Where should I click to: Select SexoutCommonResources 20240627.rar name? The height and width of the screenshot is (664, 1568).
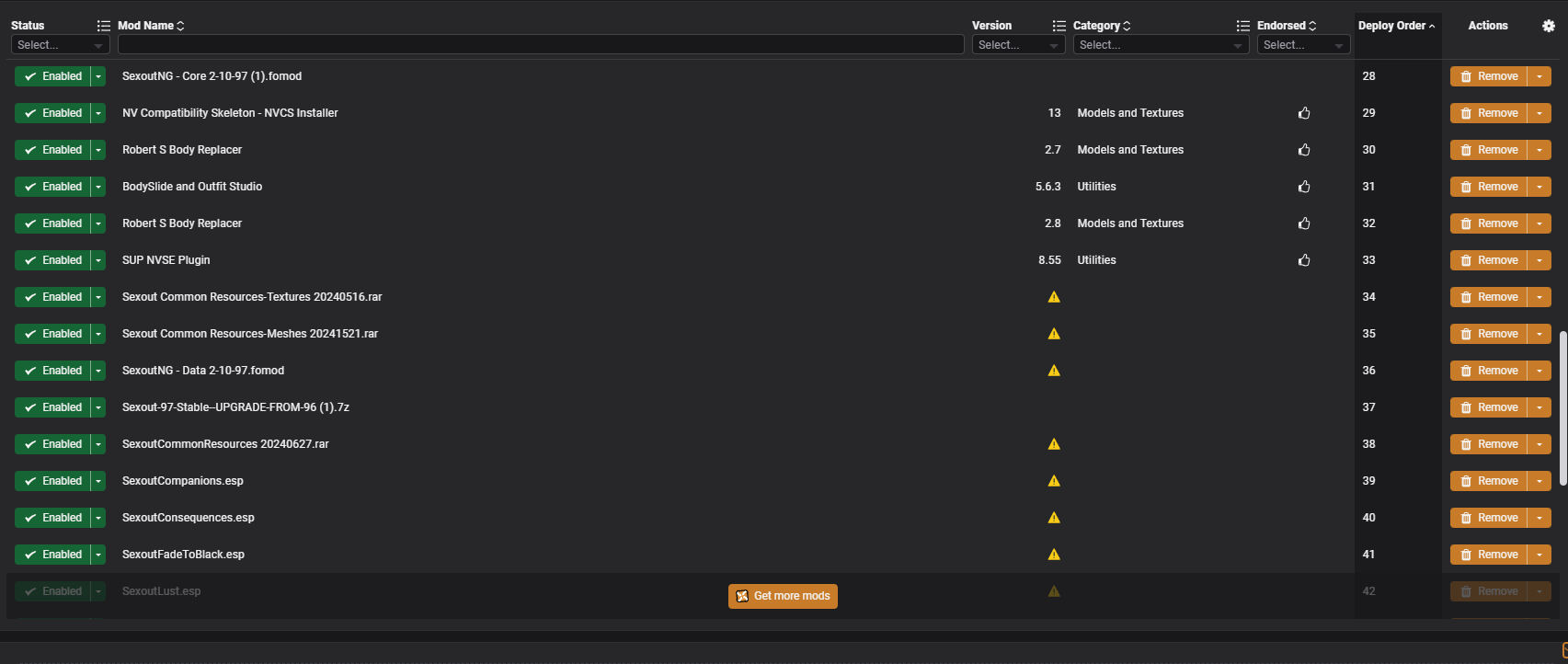225,444
